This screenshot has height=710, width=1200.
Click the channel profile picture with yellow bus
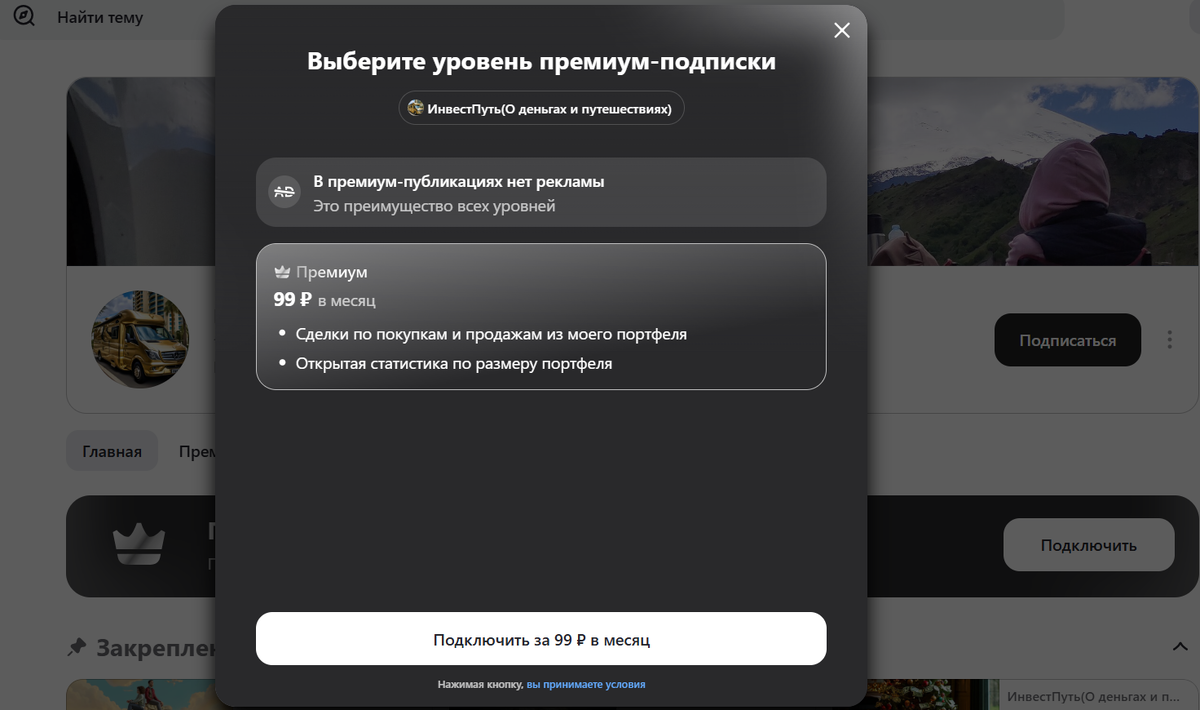coord(140,339)
